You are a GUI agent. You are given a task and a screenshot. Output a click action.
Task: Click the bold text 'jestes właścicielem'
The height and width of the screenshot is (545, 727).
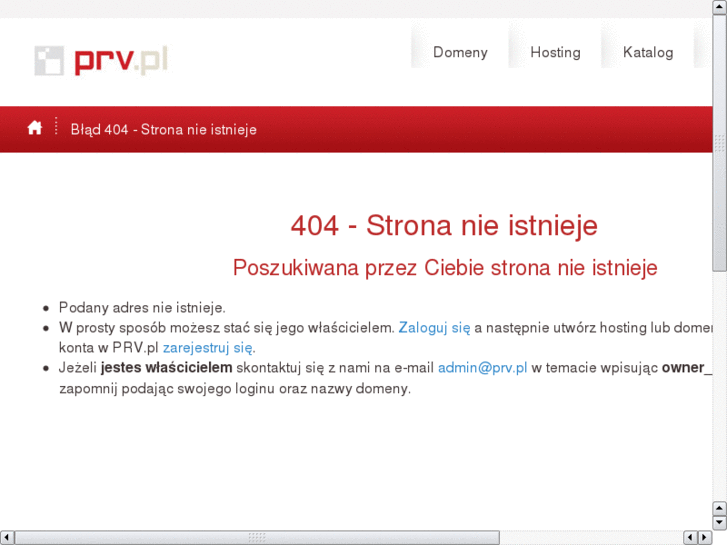(166, 367)
